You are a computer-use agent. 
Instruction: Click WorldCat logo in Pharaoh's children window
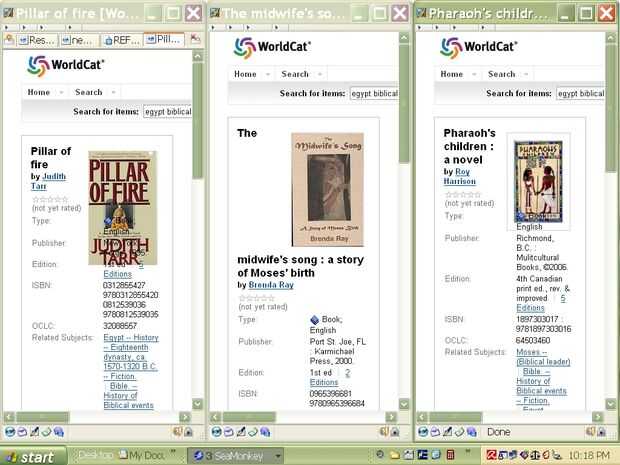pyautogui.click(x=478, y=47)
